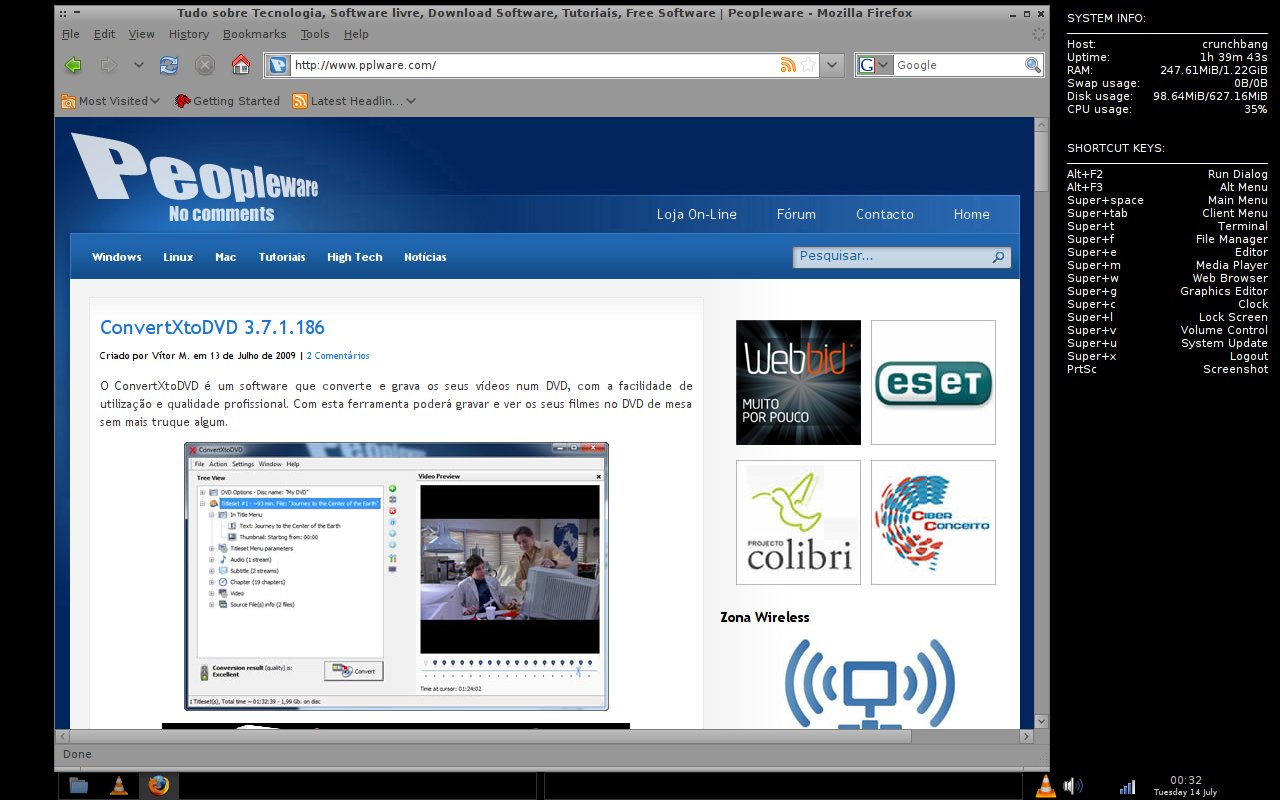Image resolution: width=1280 pixels, height=800 pixels.
Task: Click the Zona Wireless image
Action: coord(870,682)
